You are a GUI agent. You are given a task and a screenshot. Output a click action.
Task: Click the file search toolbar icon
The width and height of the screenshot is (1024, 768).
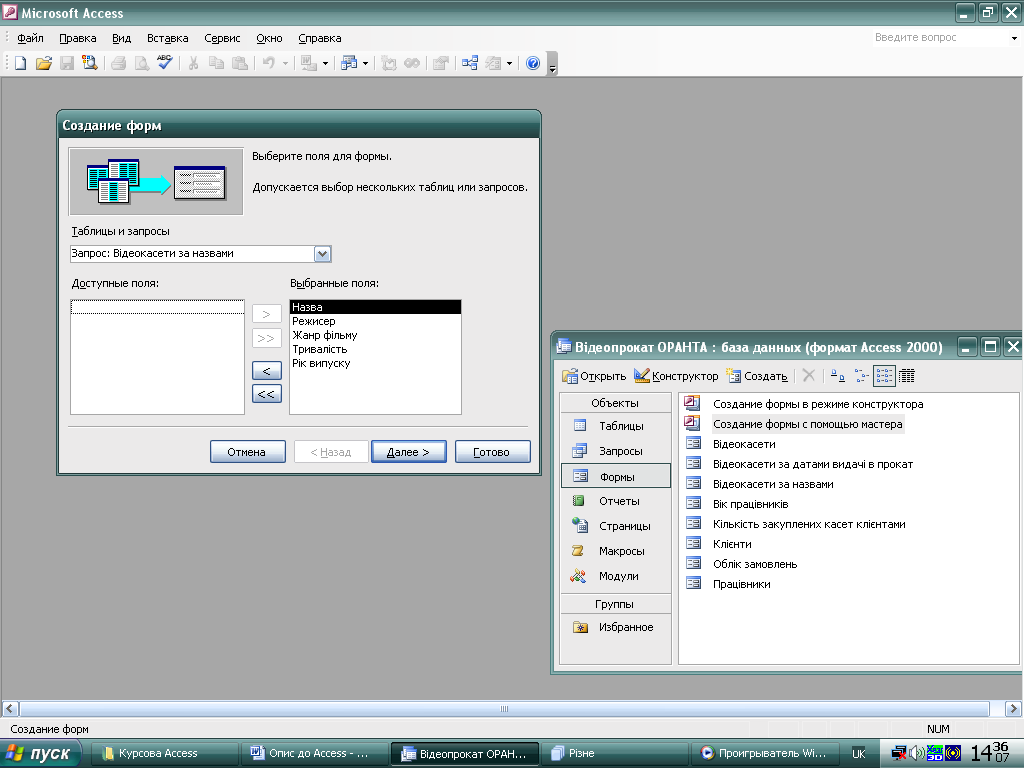pos(89,63)
